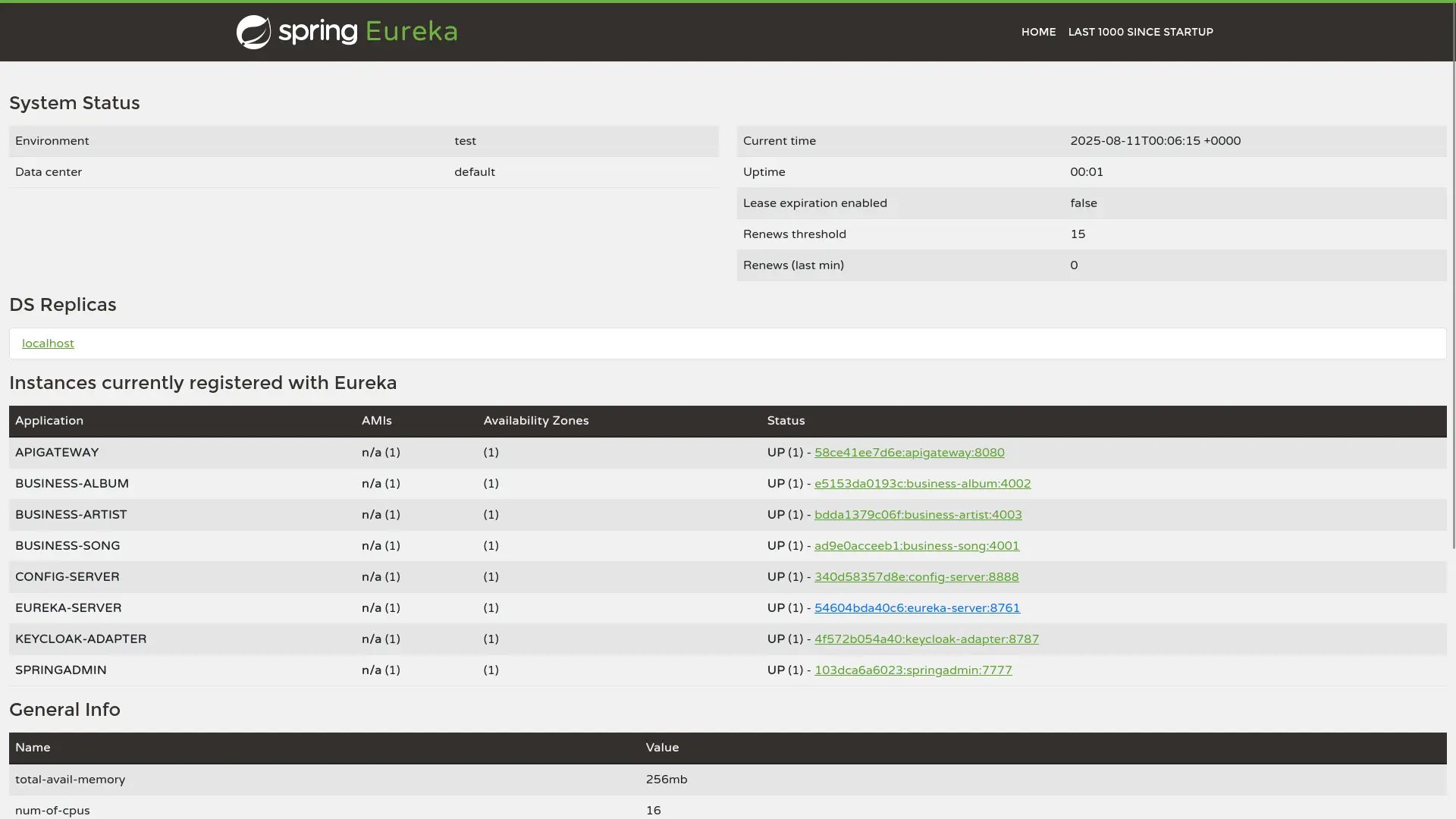Click the Spring Eureka logo
This screenshot has height=819, width=1456.
(347, 32)
